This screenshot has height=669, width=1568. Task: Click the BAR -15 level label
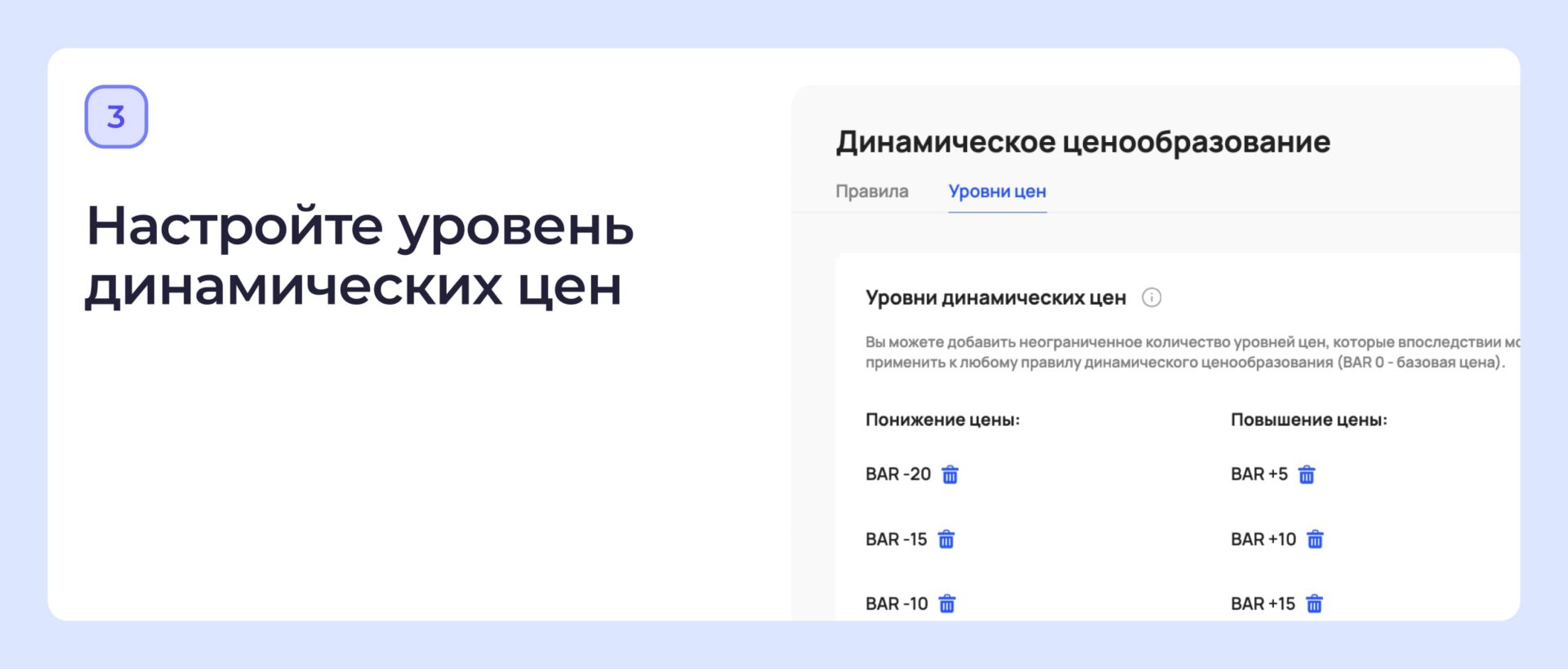(896, 539)
